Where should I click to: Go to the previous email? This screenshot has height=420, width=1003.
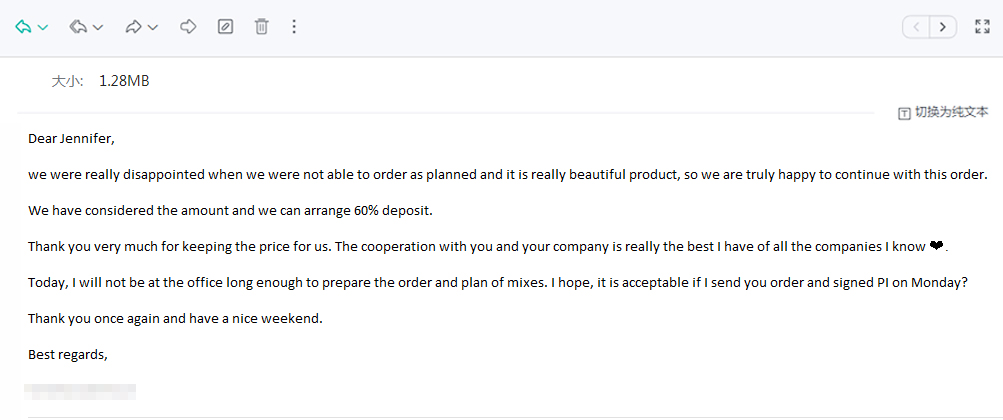click(x=916, y=27)
